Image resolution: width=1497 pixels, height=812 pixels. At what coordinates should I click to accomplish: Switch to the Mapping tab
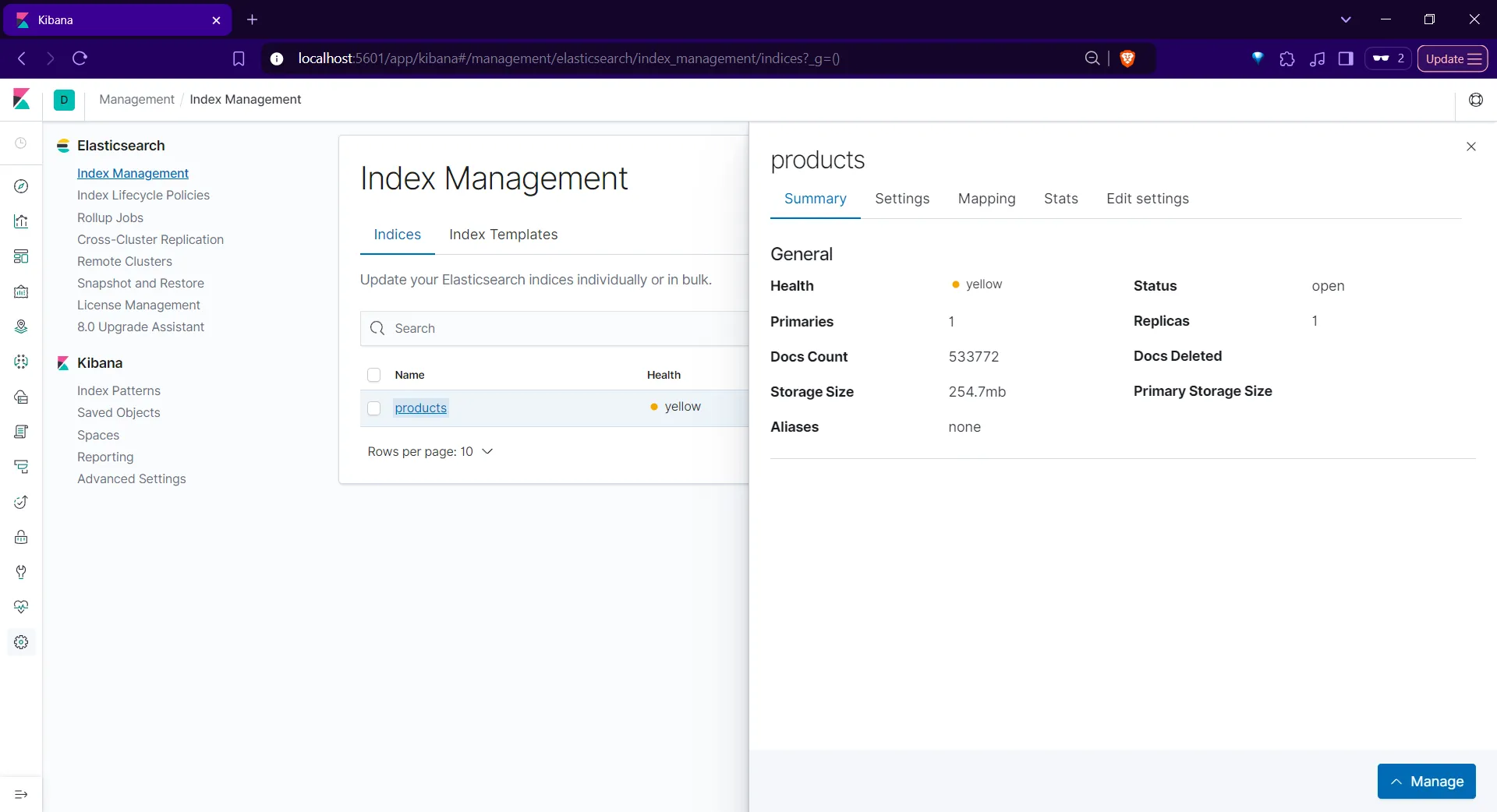pos(986,199)
